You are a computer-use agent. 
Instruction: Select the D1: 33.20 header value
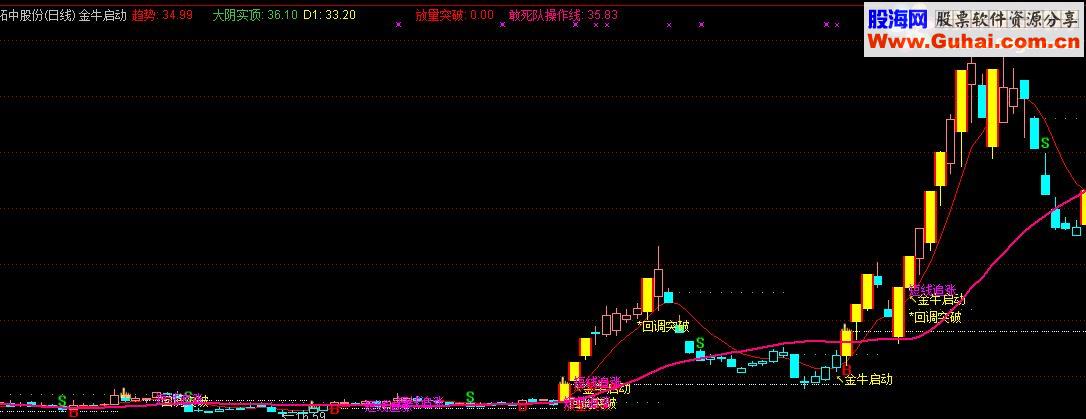coord(330,15)
